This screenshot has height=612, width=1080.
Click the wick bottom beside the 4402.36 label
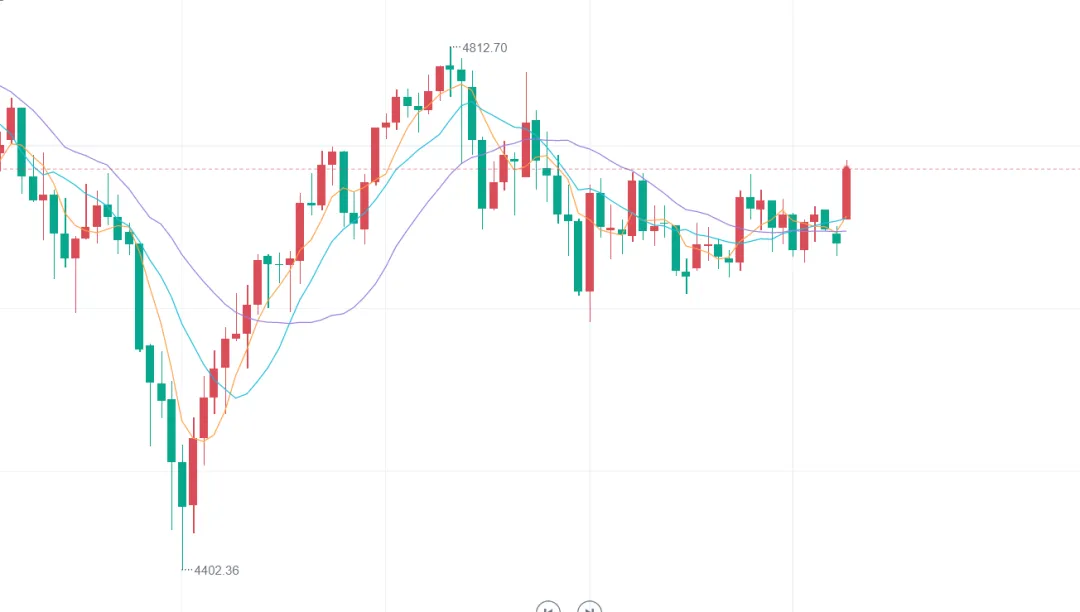coord(182,567)
